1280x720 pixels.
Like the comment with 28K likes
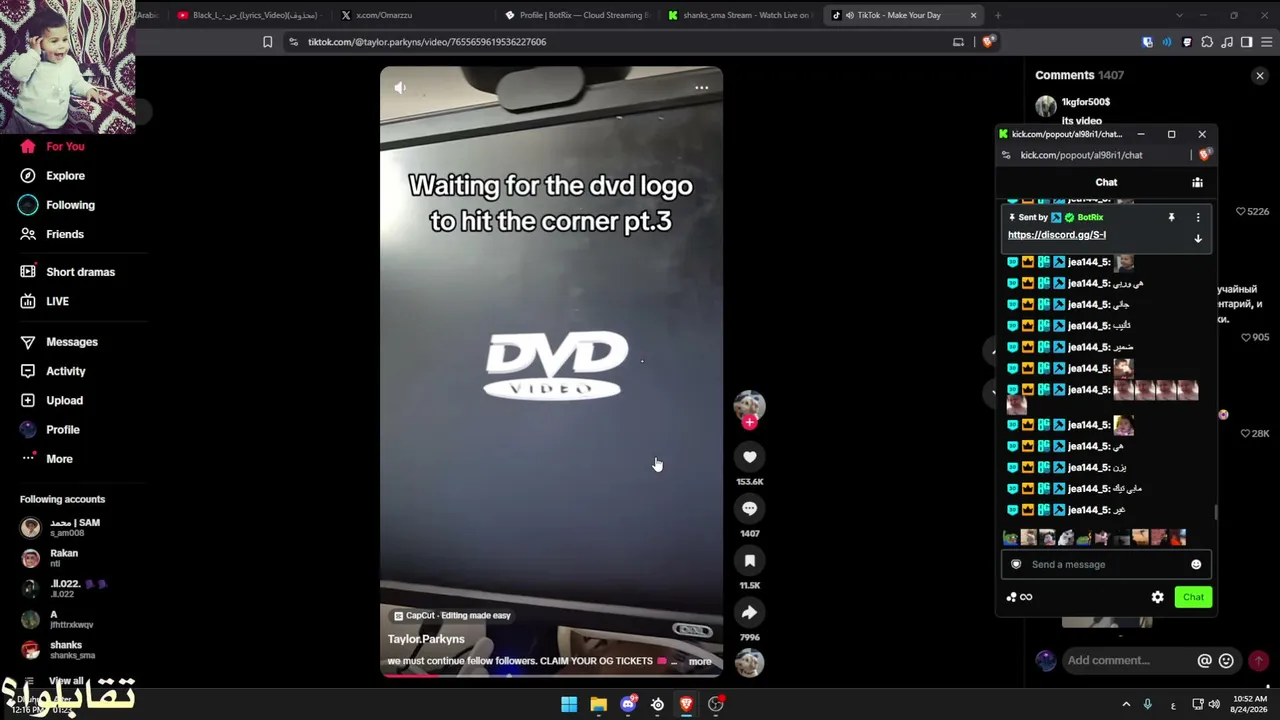tap(1246, 434)
